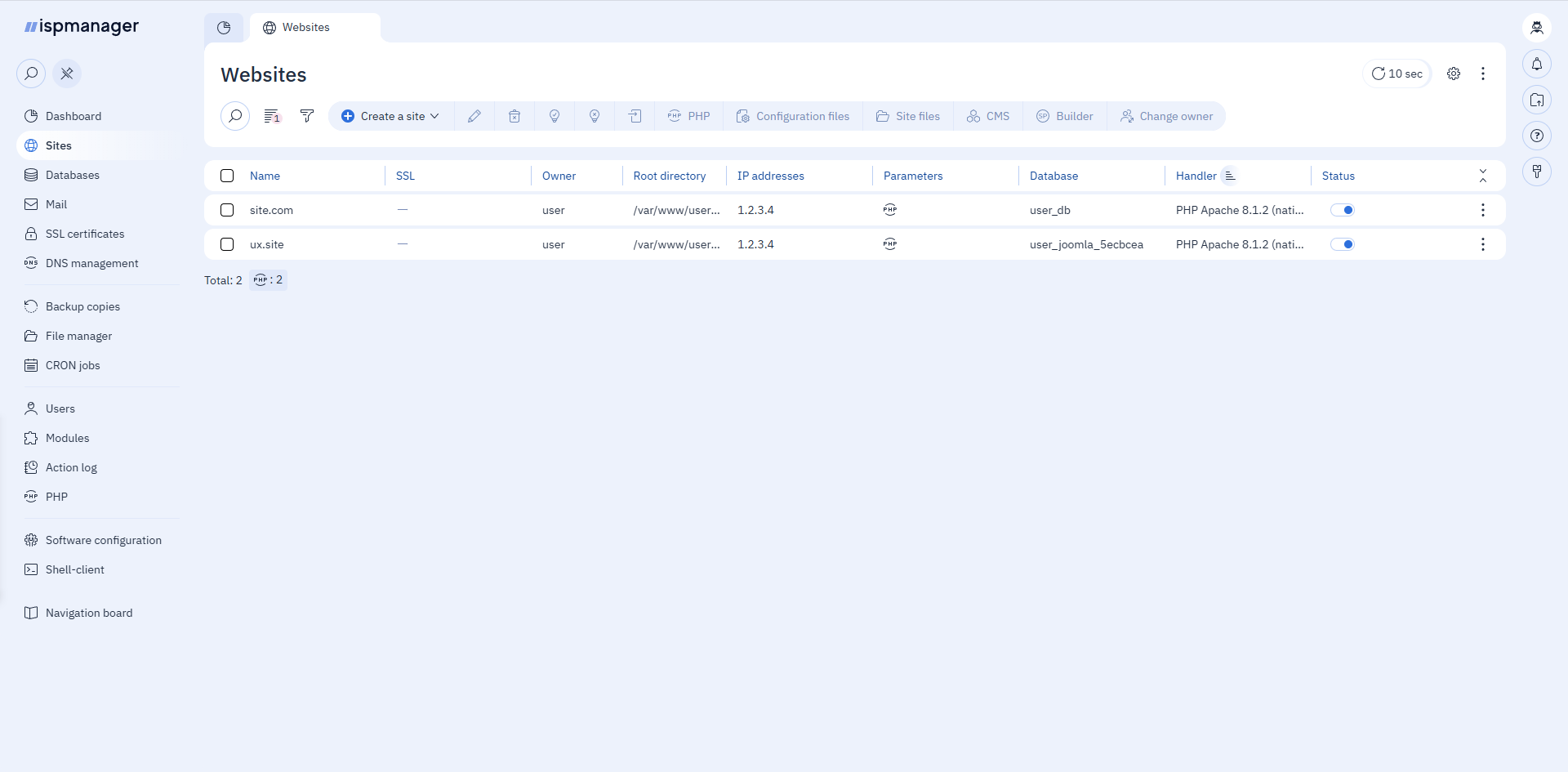Click the Builder toolbar button
The height and width of the screenshot is (772, 1568).
[x=1065, y=116]
